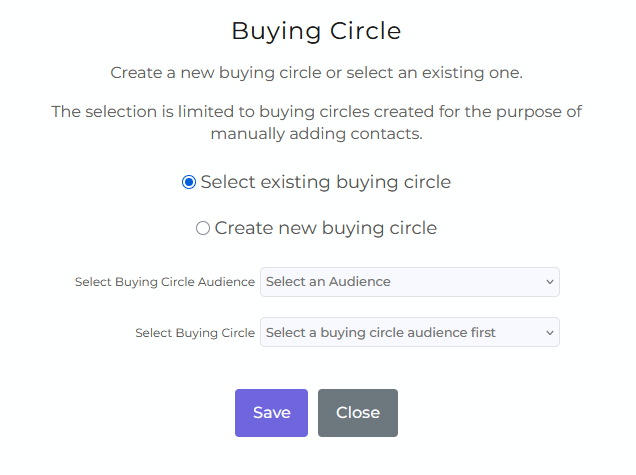Click the 'Select Buying Circle Audience' field label
This screenshot has height=475, width=636.
pos(165,282)
